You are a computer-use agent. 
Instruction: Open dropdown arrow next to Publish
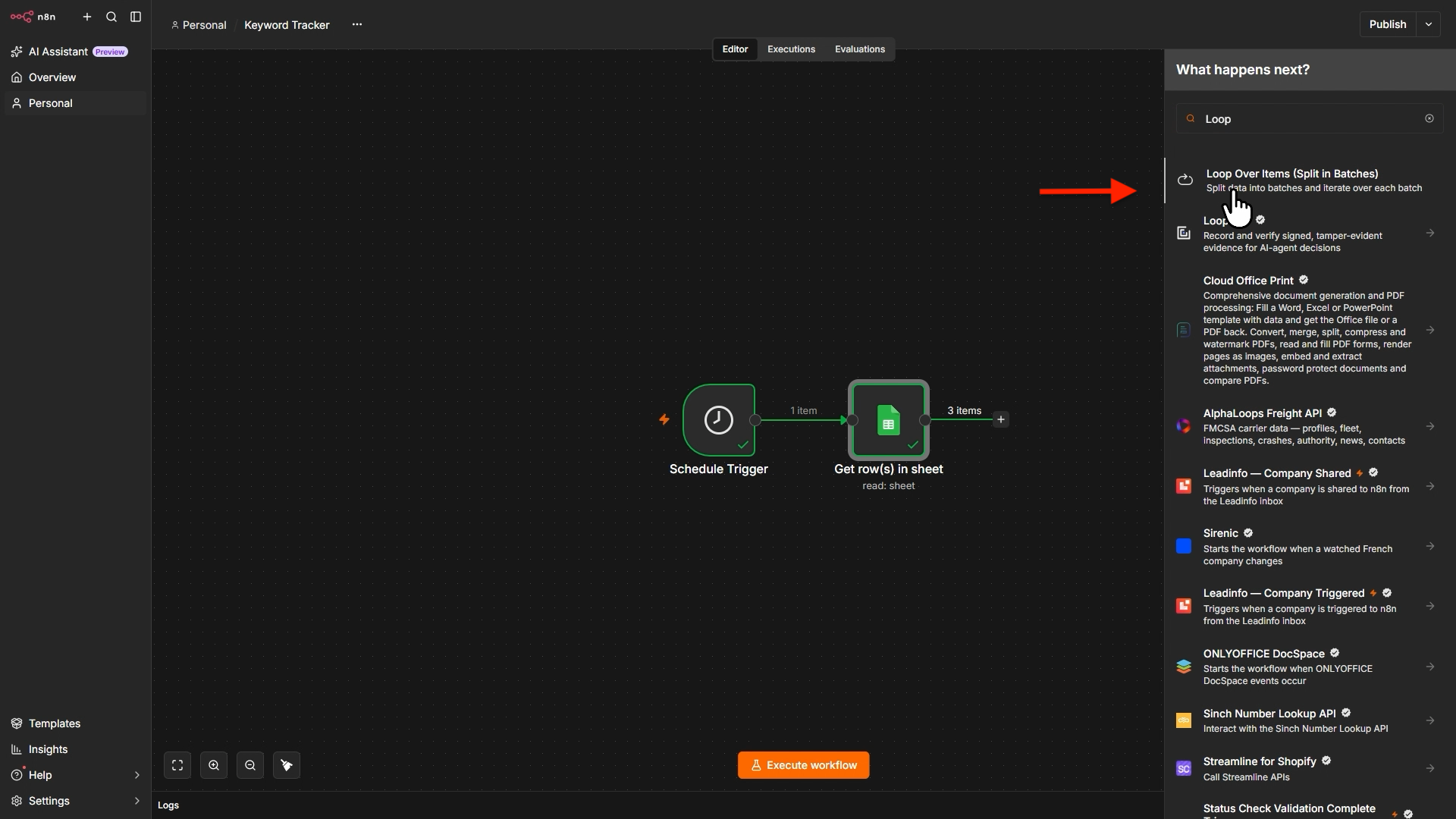pyautogui.click(x=1429, y=24)
